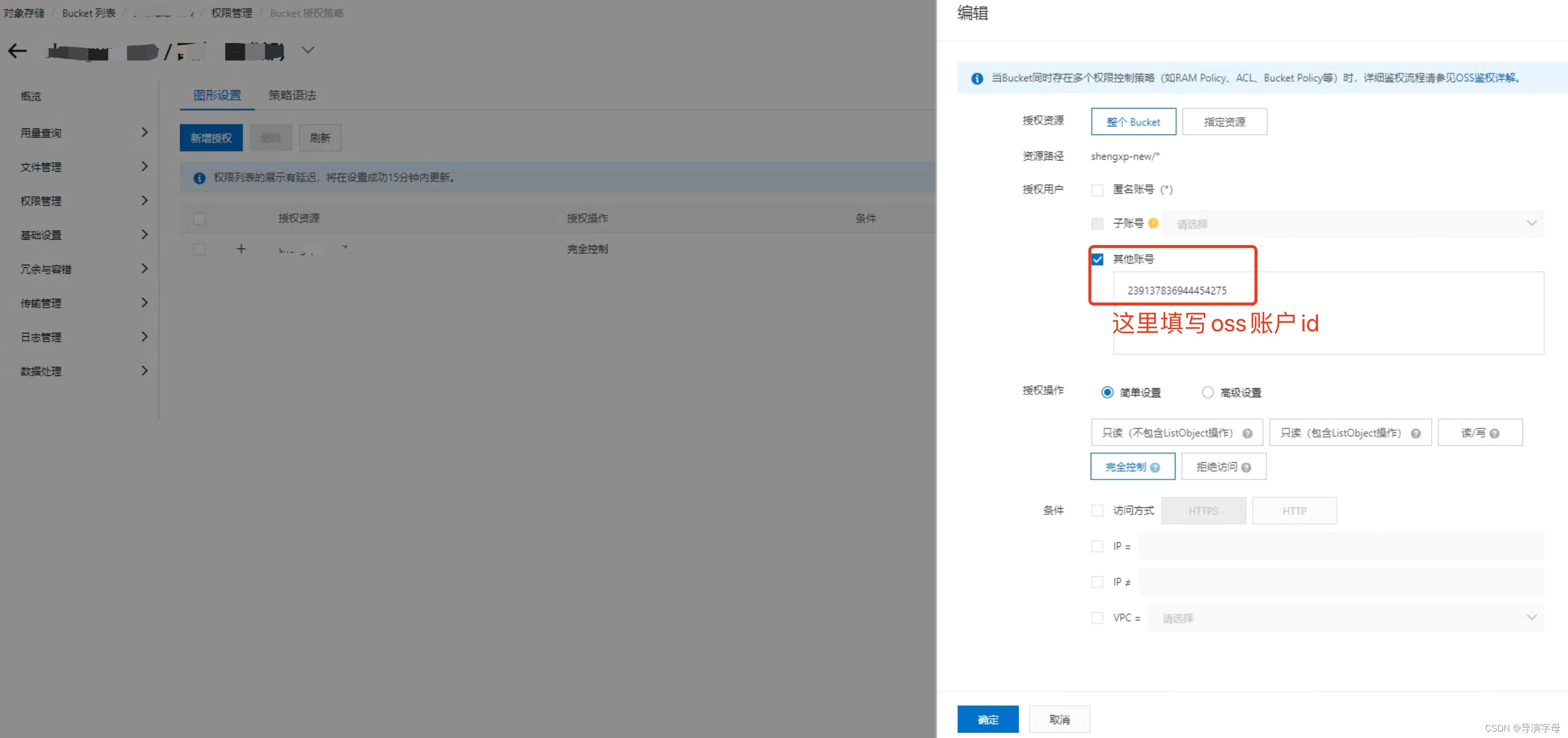Viewport: 1568px width, 738px height.
Task: Click the 取消 cancel button
Action: (x=1060, y=720)
